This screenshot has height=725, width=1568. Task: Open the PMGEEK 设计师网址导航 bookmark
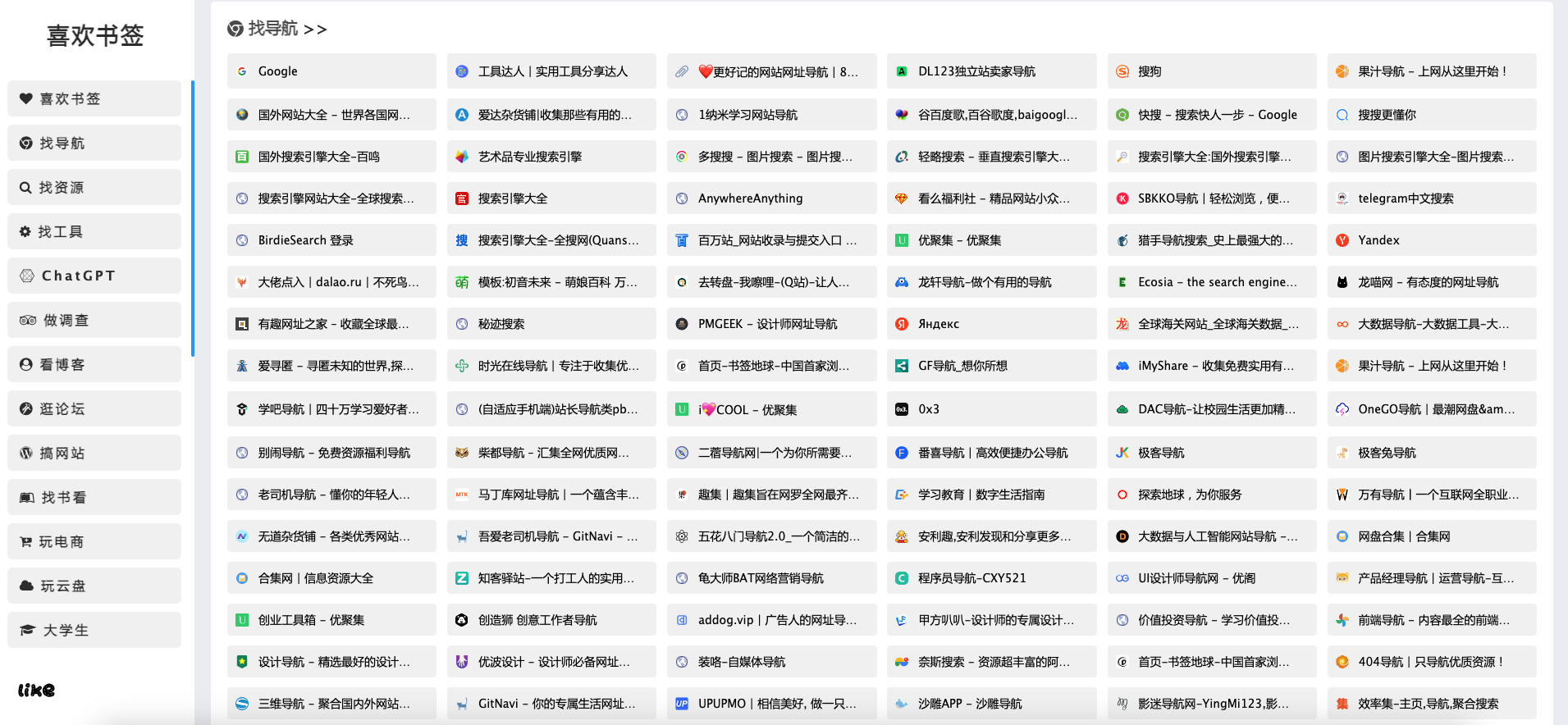(x=771, y=324)
